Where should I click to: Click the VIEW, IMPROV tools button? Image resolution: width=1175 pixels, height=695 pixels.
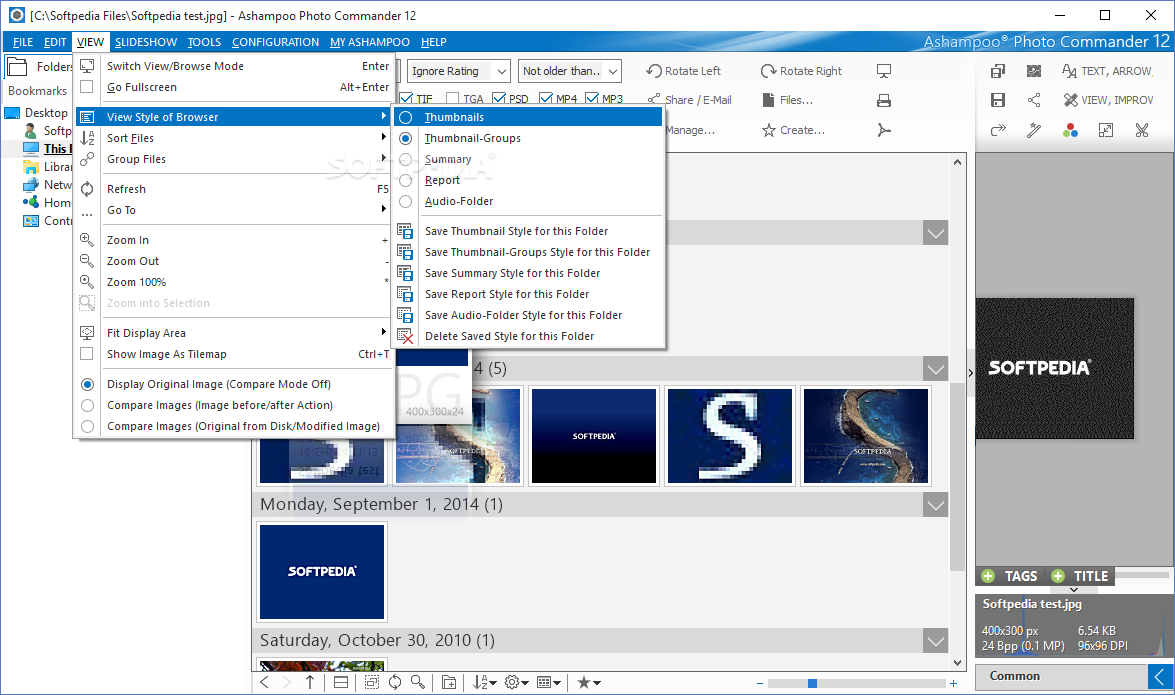[1108, 100]
